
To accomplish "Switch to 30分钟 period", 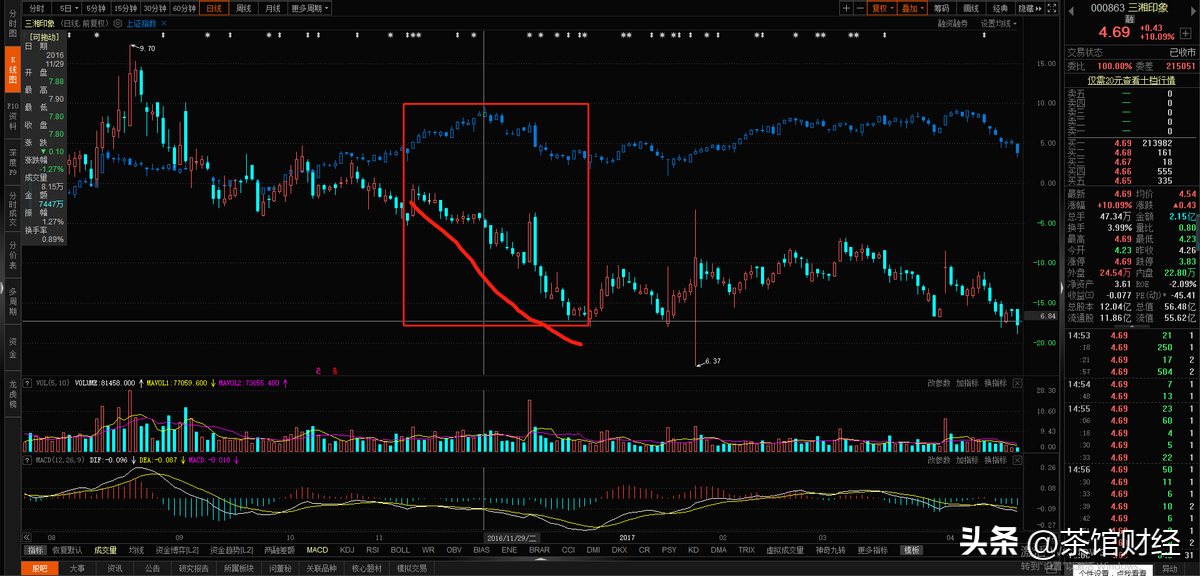I will (155, 8).
